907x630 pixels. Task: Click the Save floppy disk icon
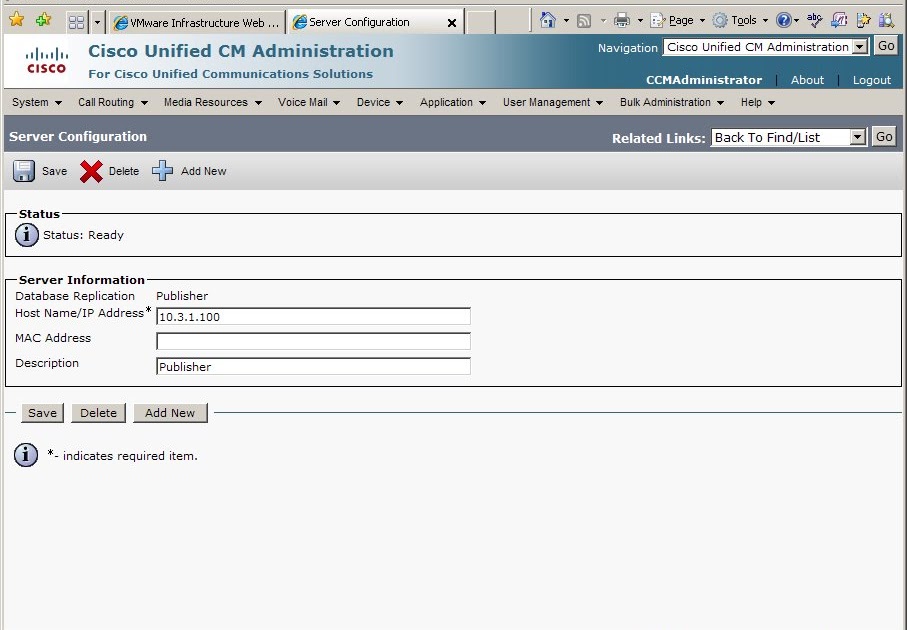24,171
